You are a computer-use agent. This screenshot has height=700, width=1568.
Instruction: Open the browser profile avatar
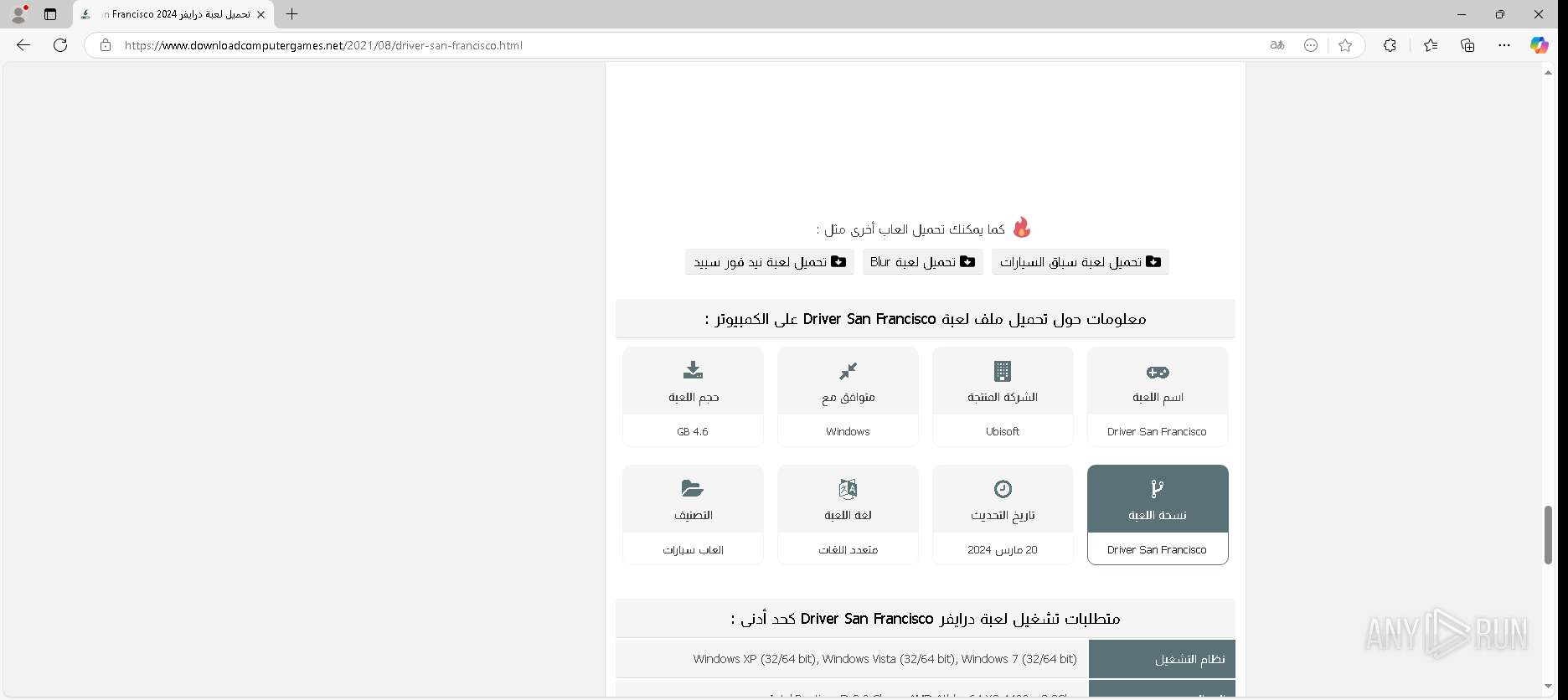click(18, 14)
